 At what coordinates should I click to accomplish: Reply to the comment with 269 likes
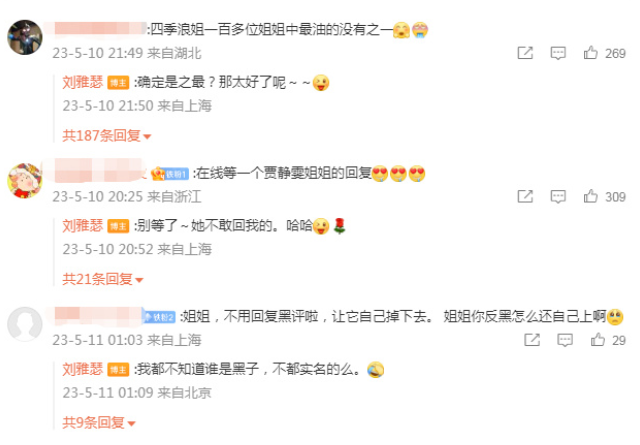click(x=558, y=53)
